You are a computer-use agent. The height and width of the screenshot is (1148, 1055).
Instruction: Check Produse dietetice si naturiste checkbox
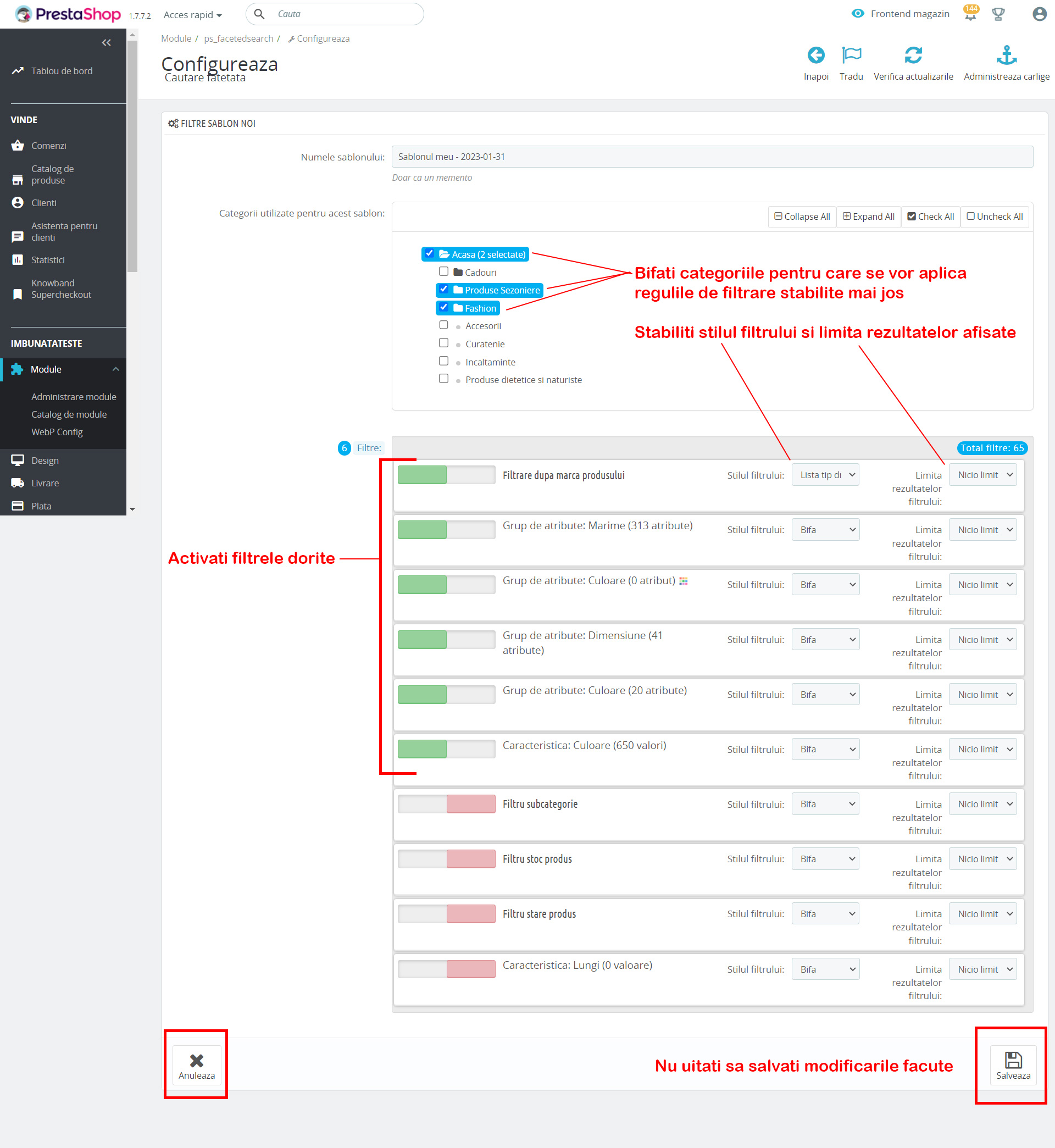click(x=443, y=379)
